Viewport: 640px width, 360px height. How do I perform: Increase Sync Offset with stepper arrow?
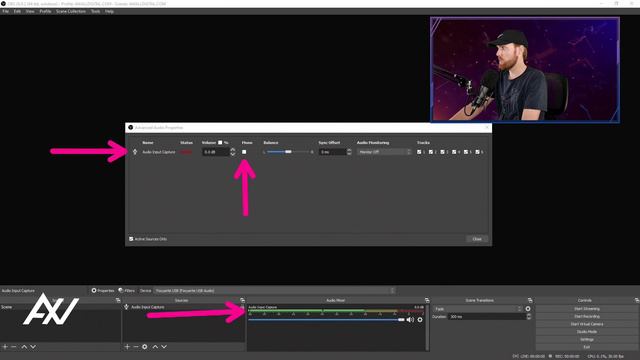349,150
